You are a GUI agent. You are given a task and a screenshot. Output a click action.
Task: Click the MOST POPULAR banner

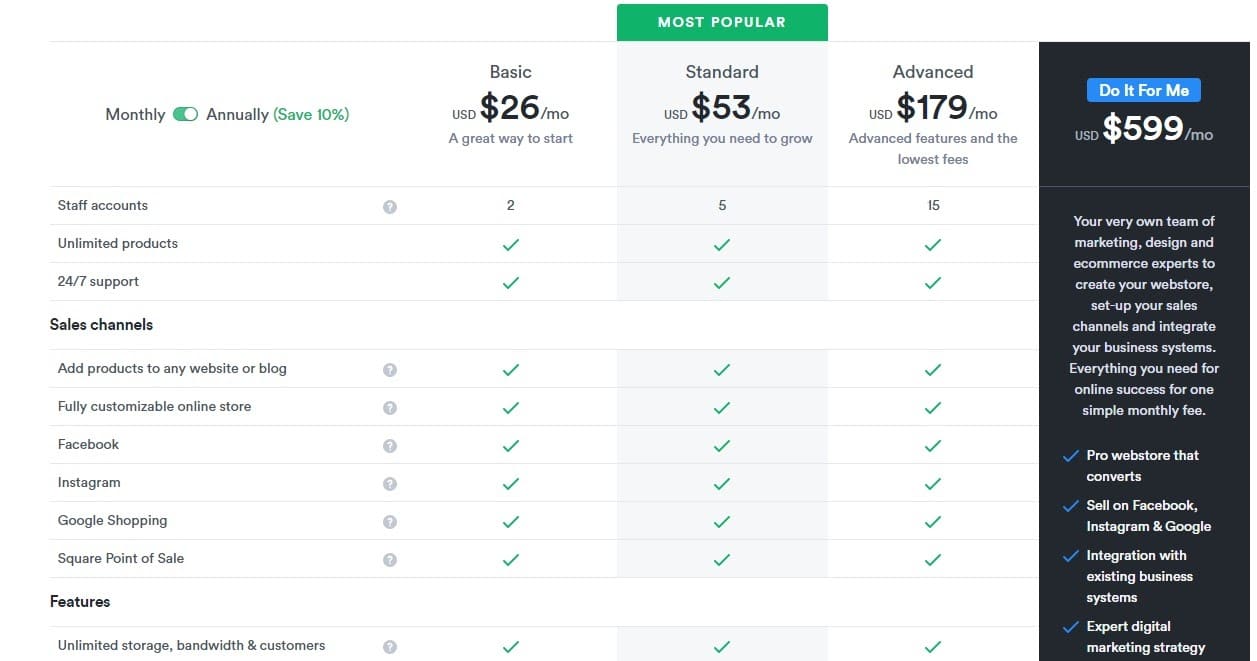(721, 21)
